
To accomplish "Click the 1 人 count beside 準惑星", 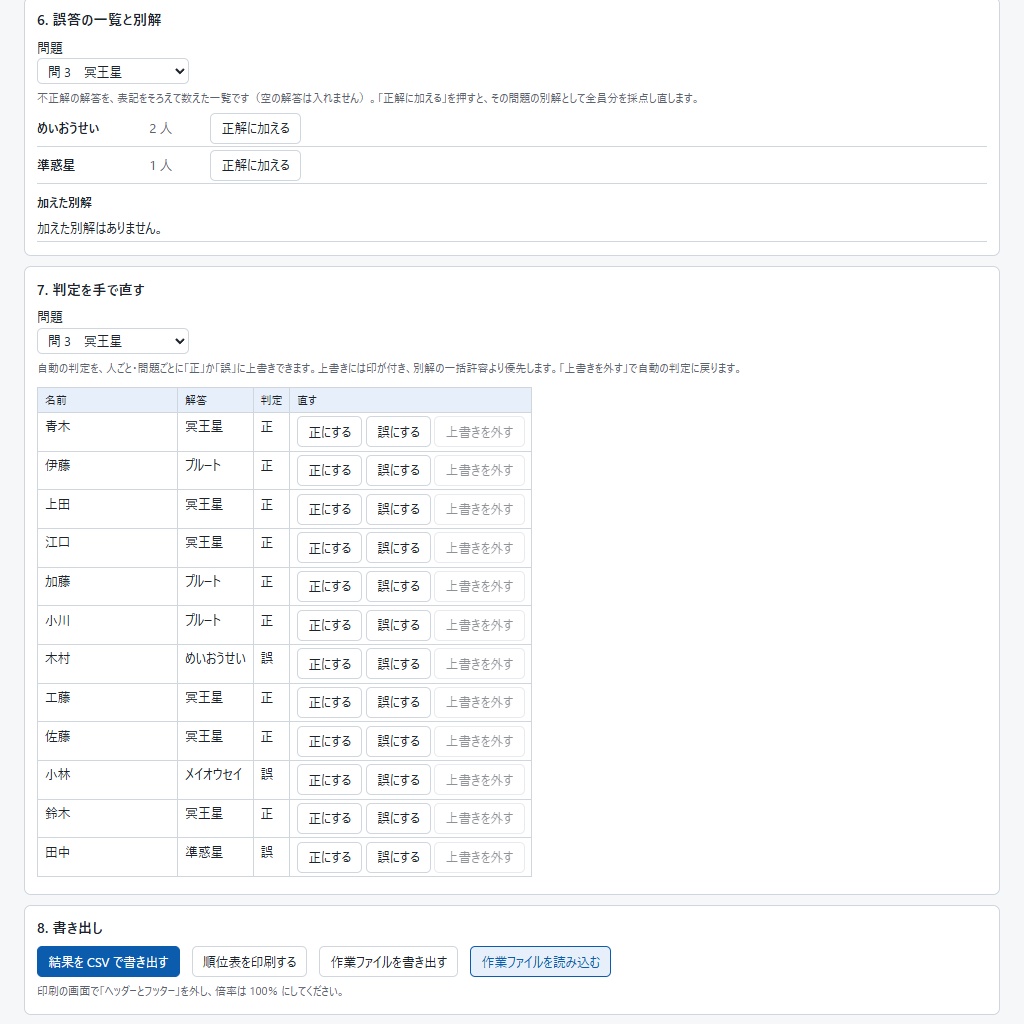I will click(x=161, y=165).
